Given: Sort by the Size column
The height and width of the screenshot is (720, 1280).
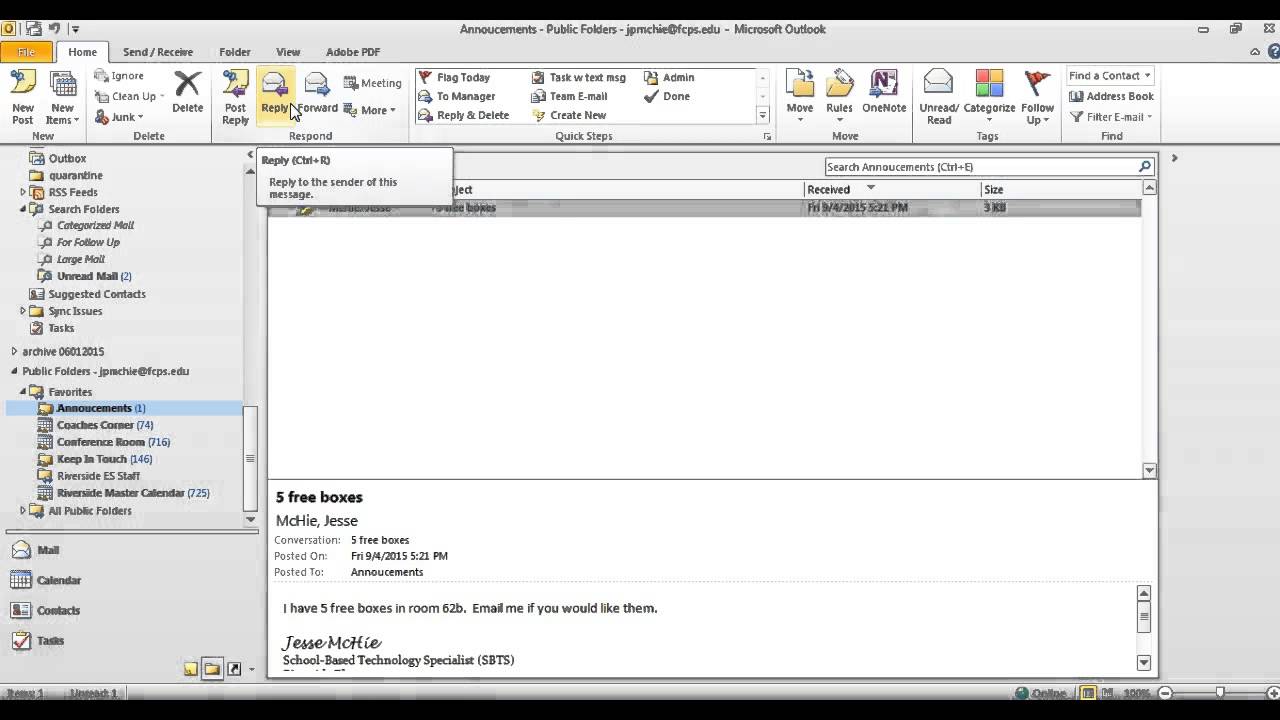Looking at the screenshot, I should pyautogui.click(x=1060, y=189).
